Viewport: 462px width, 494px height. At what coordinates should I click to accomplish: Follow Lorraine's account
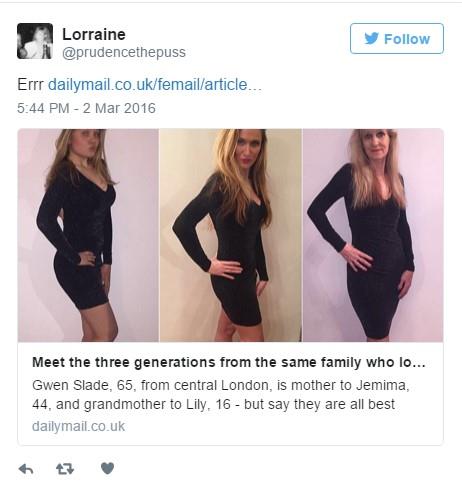pyautogui.click(x=397, y=39)
